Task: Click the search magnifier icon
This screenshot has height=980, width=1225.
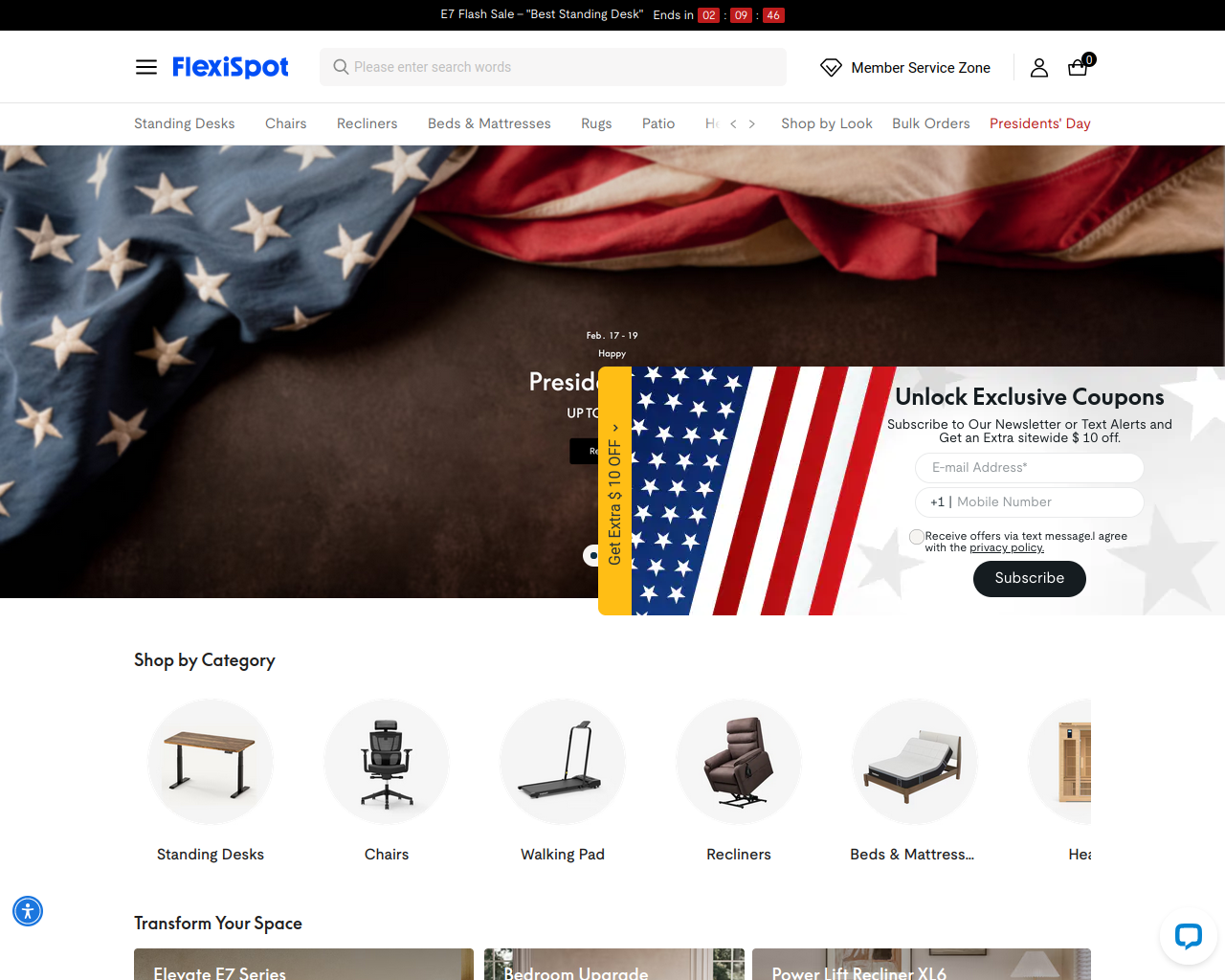Action: pos(341,67)
